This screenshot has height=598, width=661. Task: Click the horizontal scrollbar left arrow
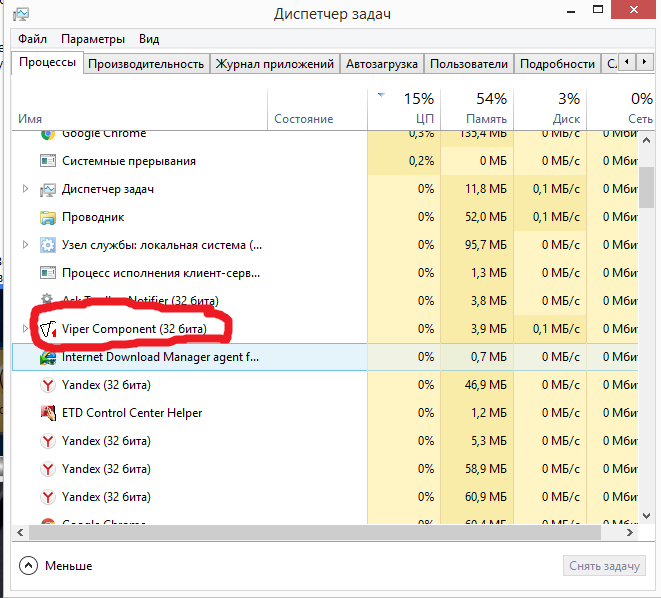[x=20, y=533]
